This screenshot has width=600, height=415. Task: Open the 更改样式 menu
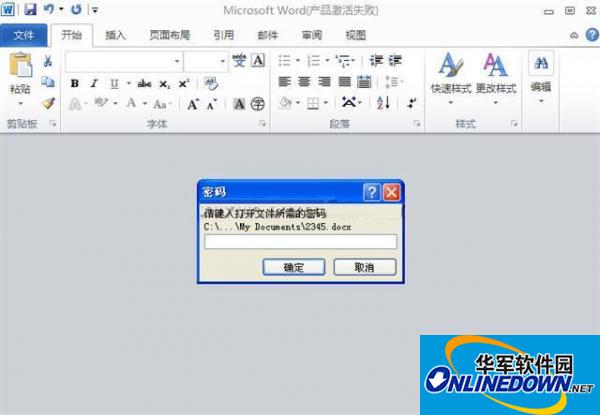496,79
